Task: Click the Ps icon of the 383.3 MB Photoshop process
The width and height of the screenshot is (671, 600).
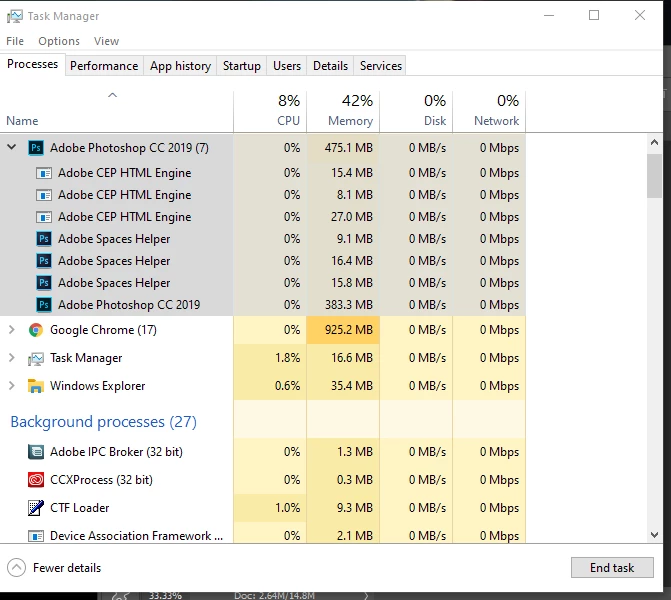Action: click(x=44, y=305)
